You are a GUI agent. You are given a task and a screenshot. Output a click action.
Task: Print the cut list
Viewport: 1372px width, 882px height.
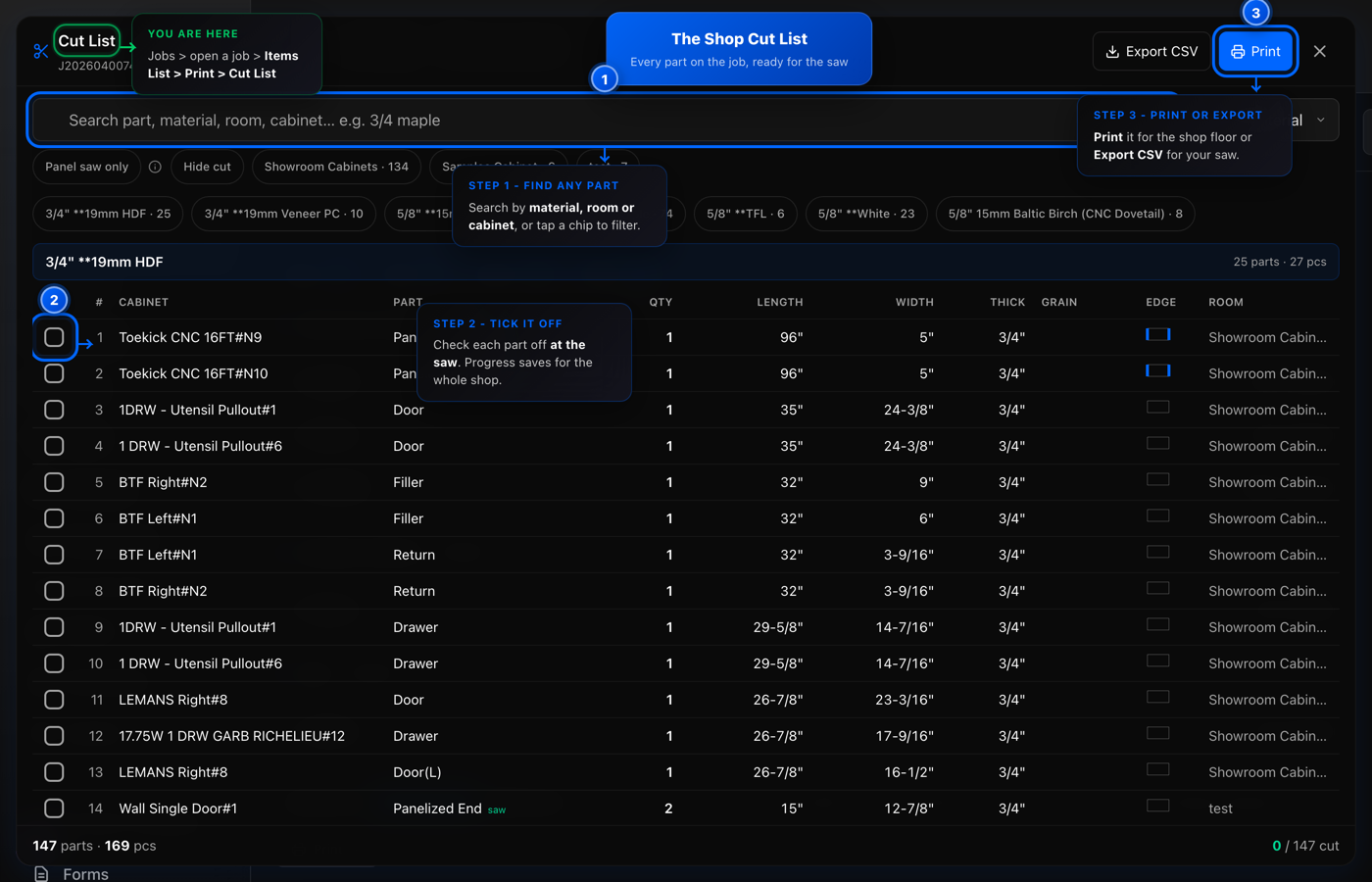pos(1255,51)
